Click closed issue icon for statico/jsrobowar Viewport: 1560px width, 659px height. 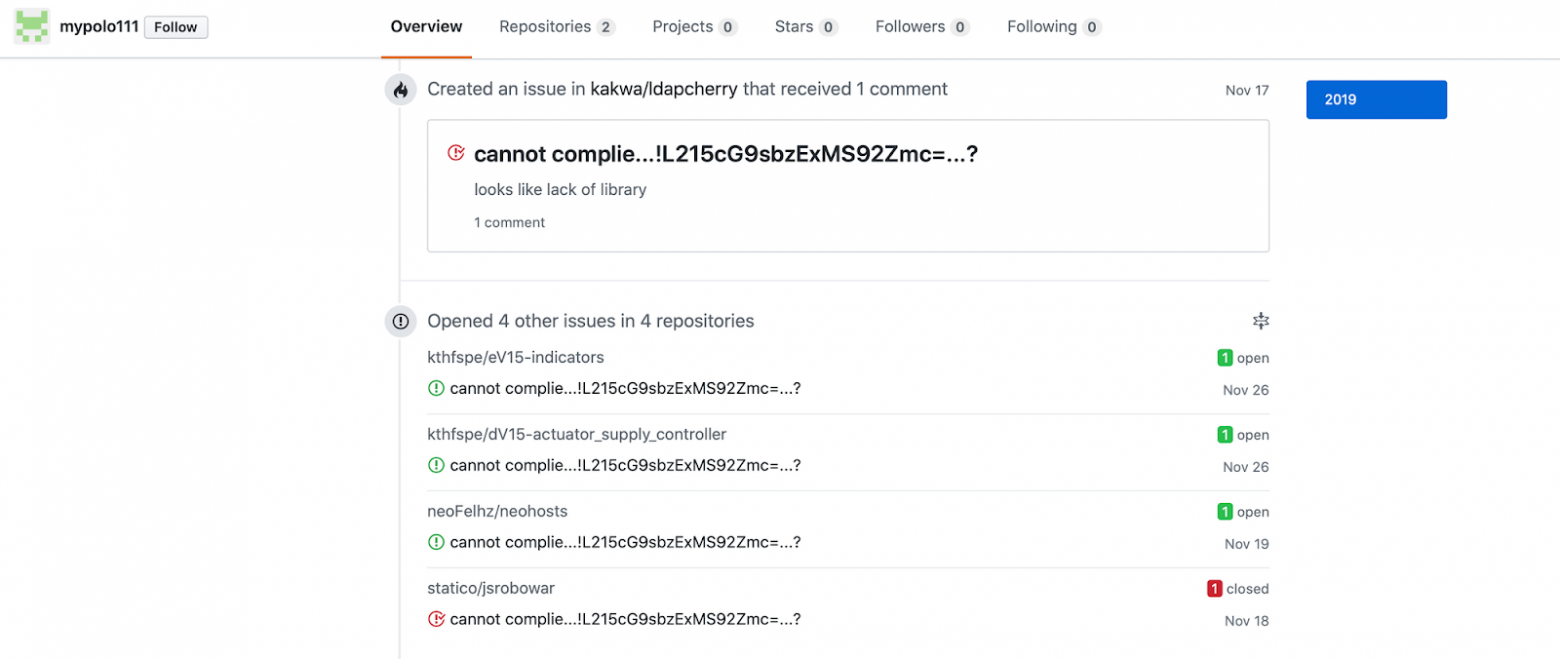pyautogui.click(x=436, y=620)
